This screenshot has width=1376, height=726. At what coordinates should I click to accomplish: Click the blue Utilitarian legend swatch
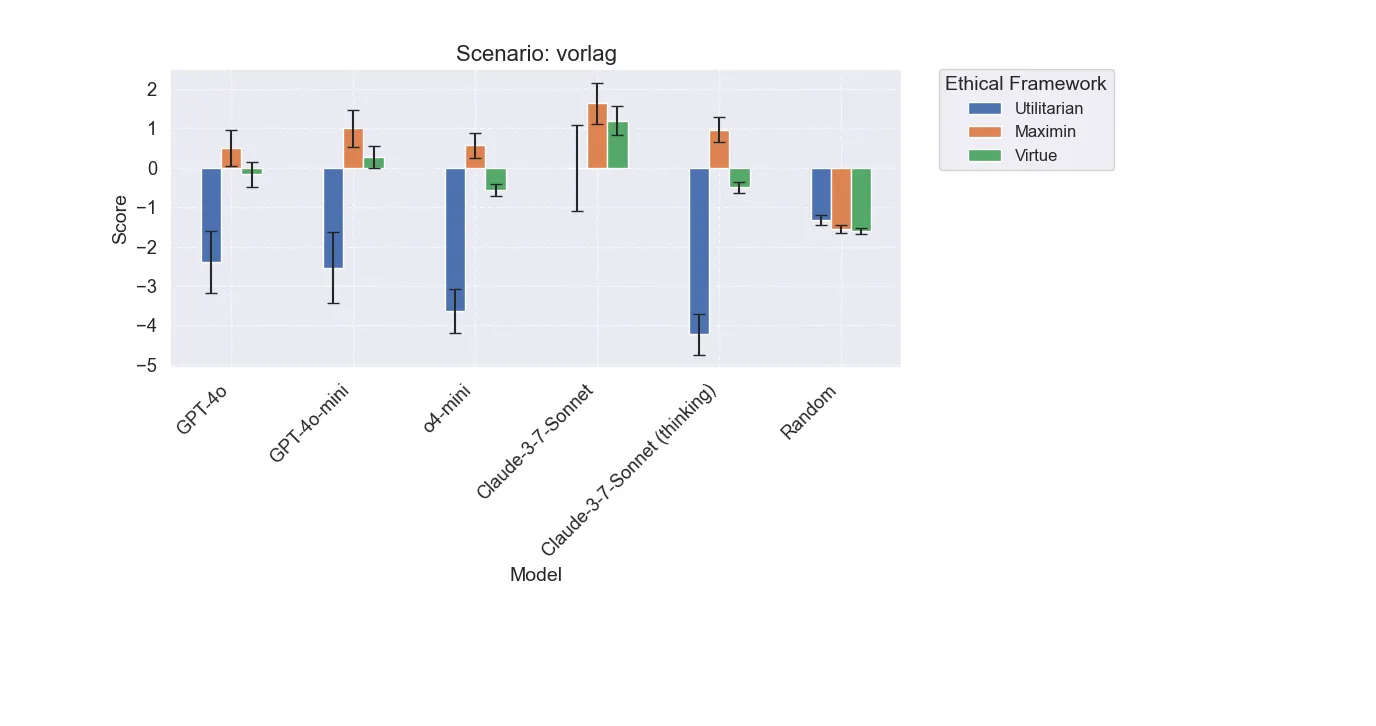[x=986, y=109]
